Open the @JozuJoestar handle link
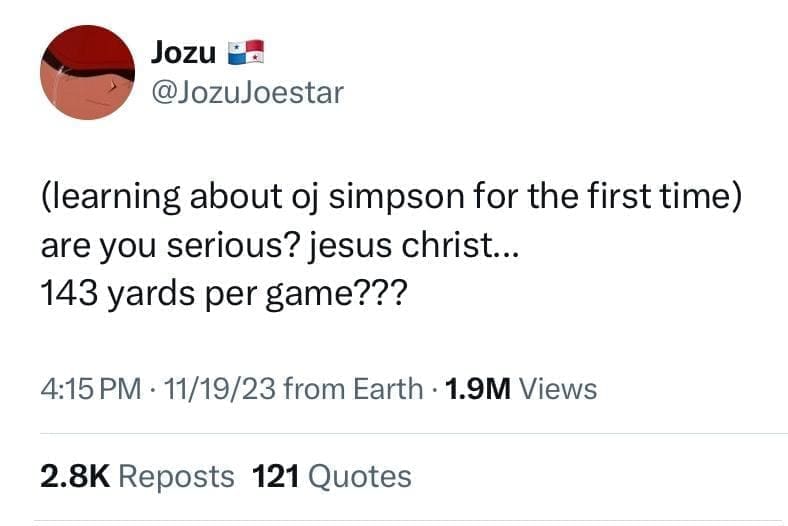The width and height of the screenshot is (788, 526). coord(247,93)
